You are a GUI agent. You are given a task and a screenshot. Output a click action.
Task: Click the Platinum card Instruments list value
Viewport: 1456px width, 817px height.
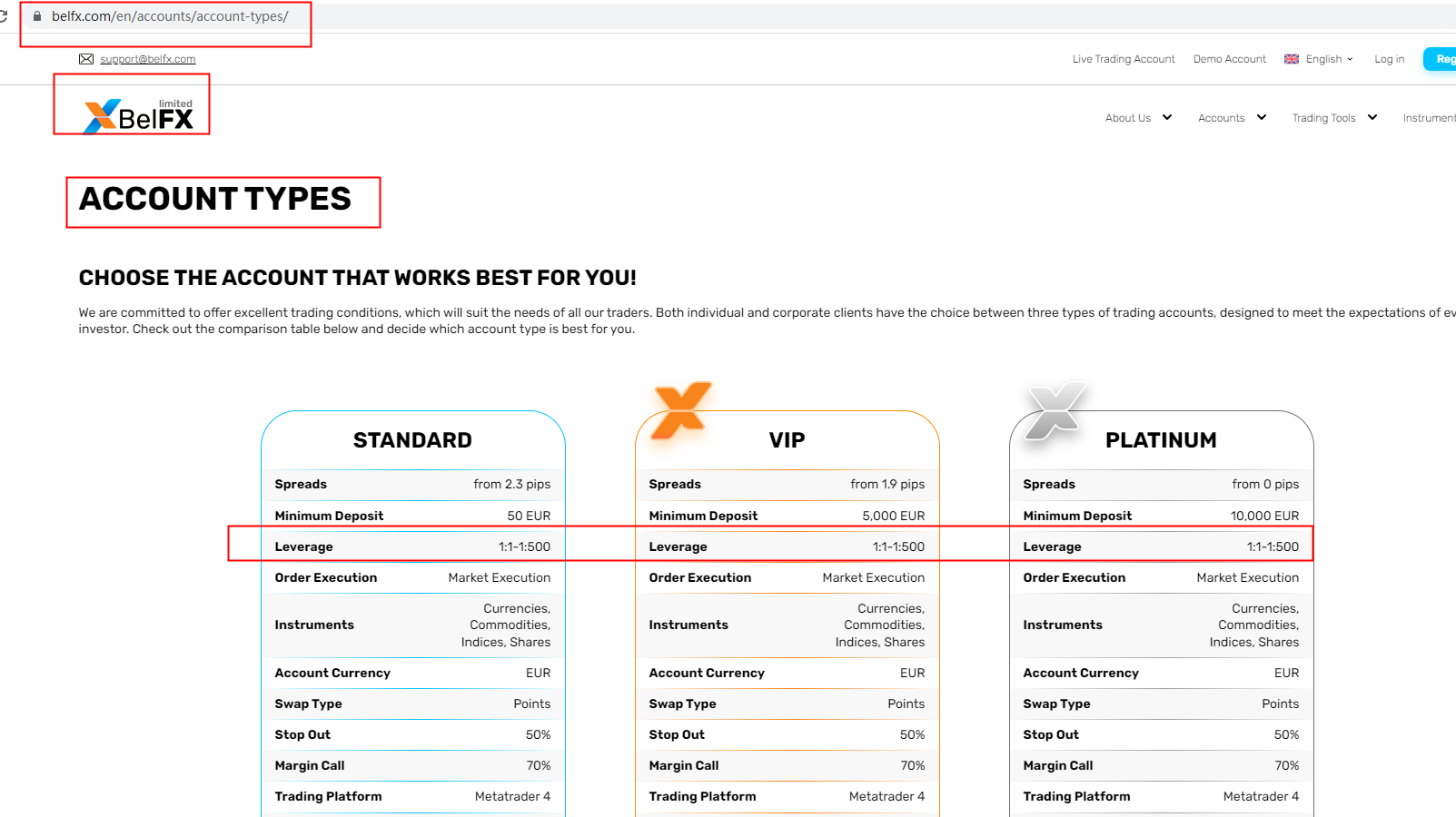1254,625
